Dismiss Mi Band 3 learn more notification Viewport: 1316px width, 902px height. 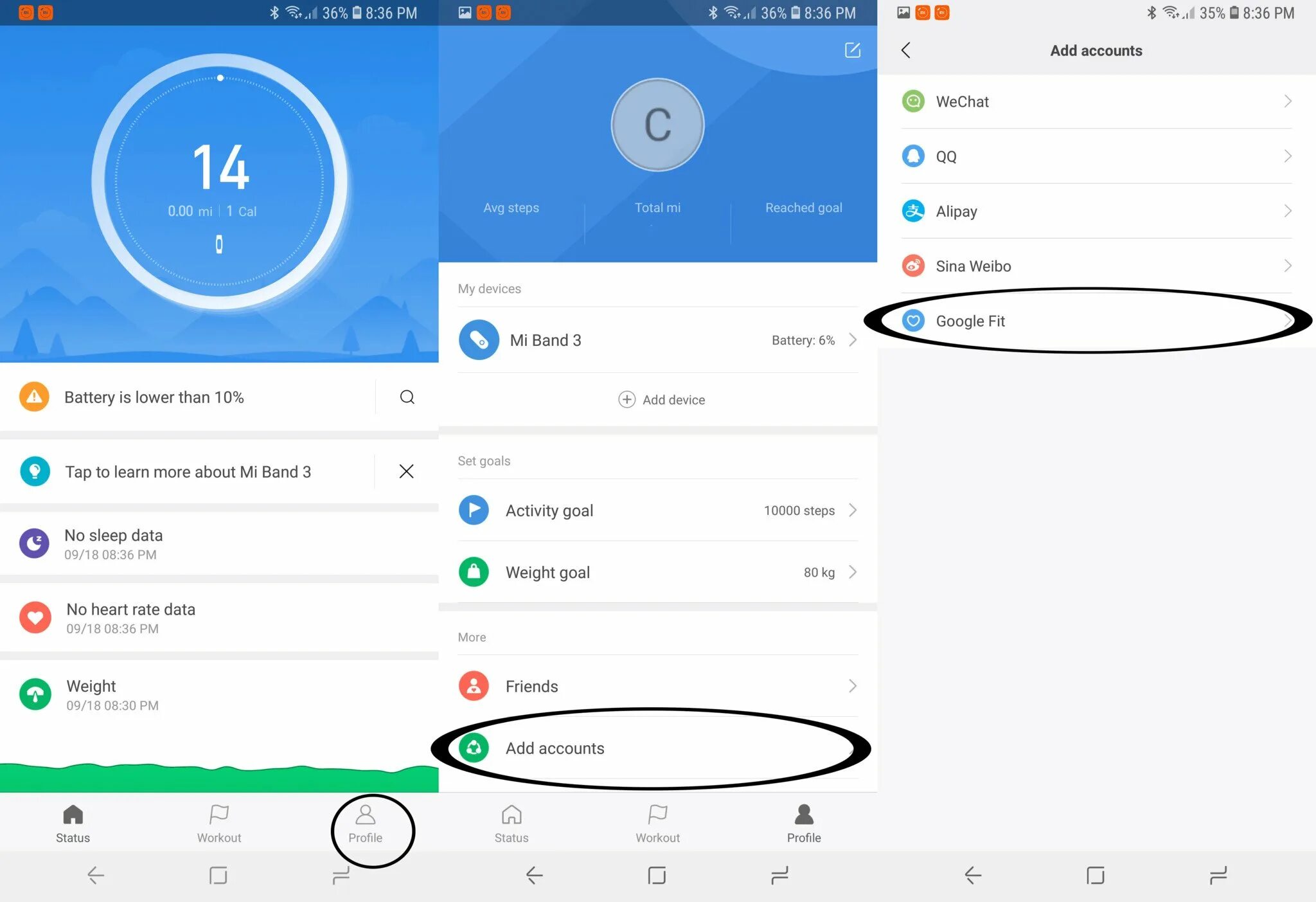coord(405,471)
